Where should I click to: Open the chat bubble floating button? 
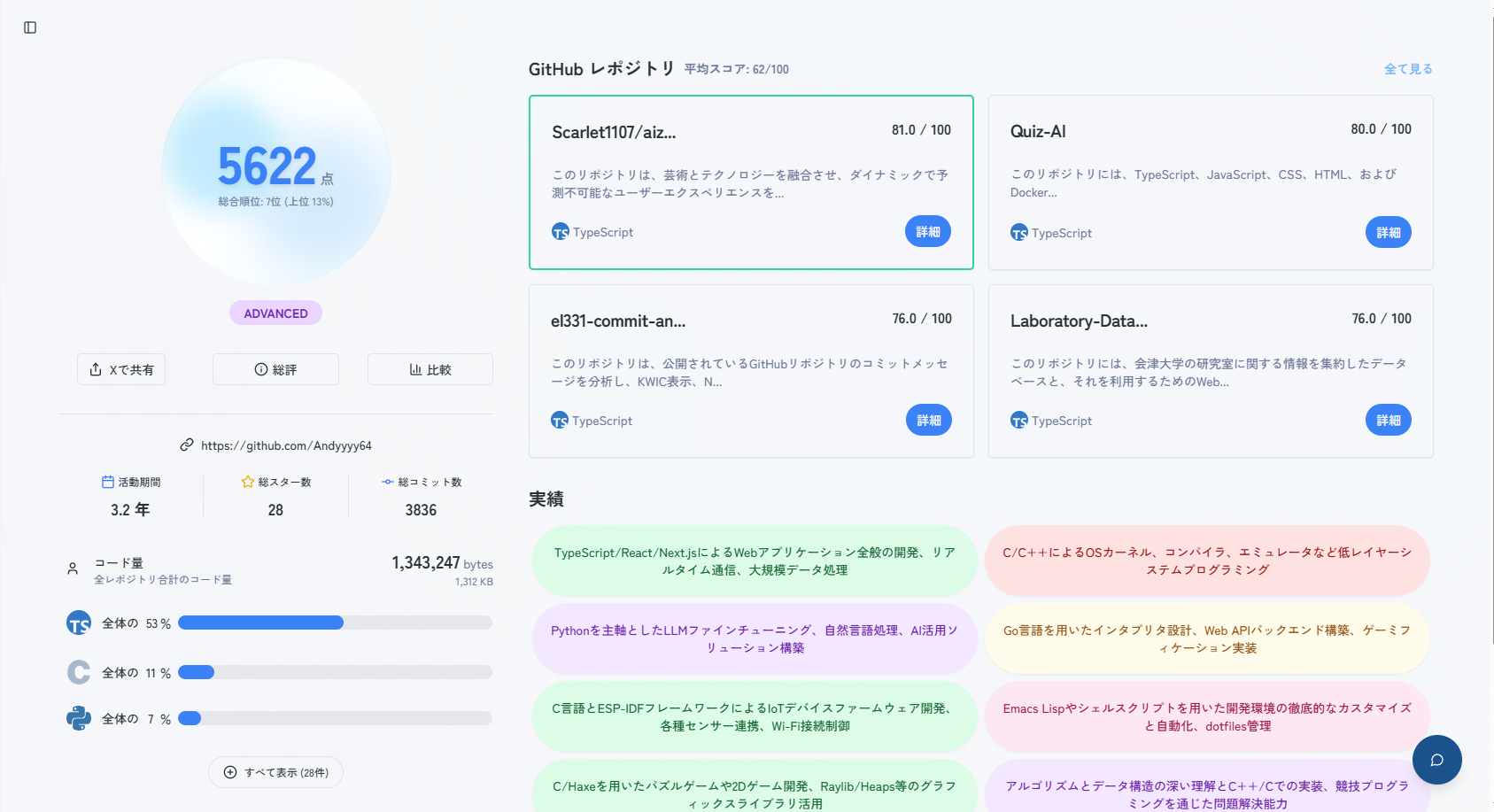1436,760
